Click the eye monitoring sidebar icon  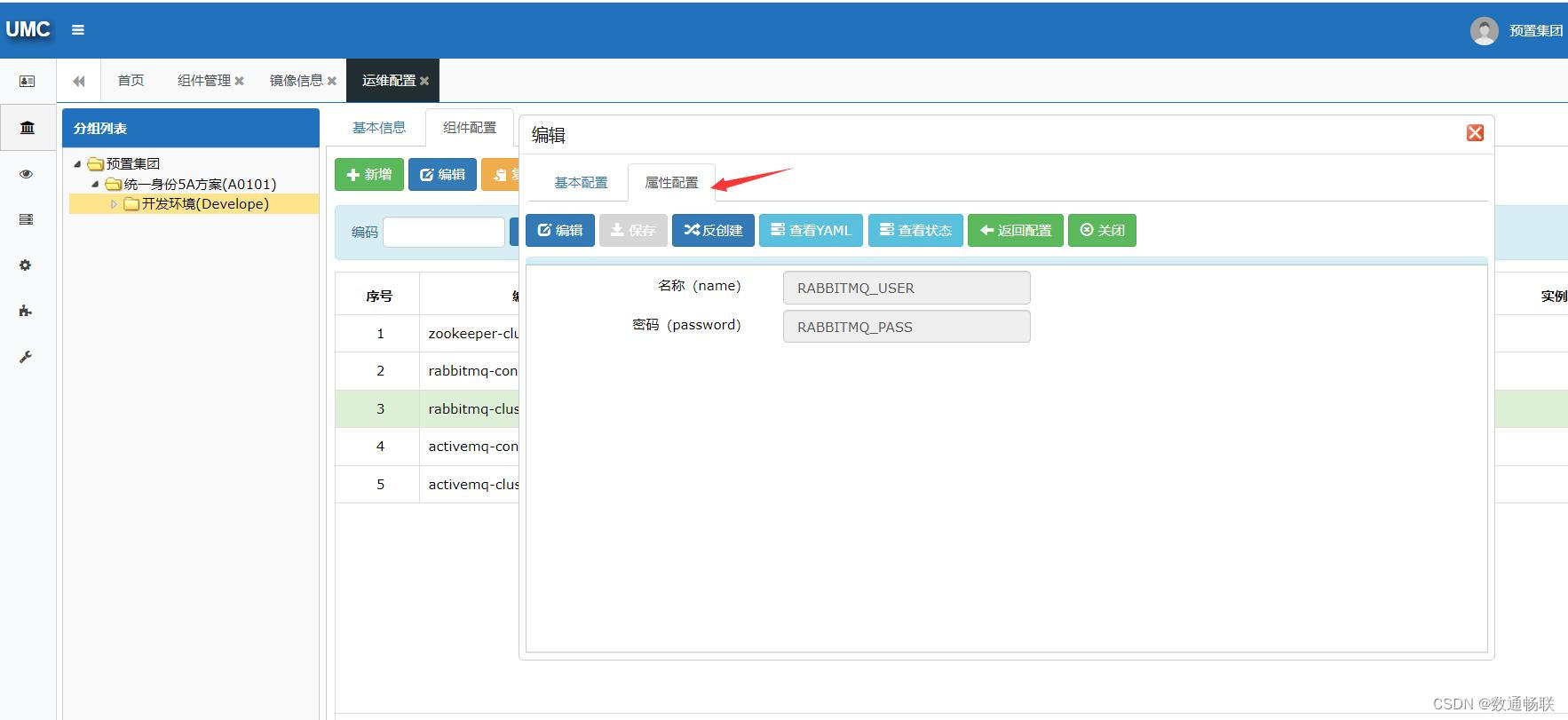pyautogui.click(x=27, y=174)
